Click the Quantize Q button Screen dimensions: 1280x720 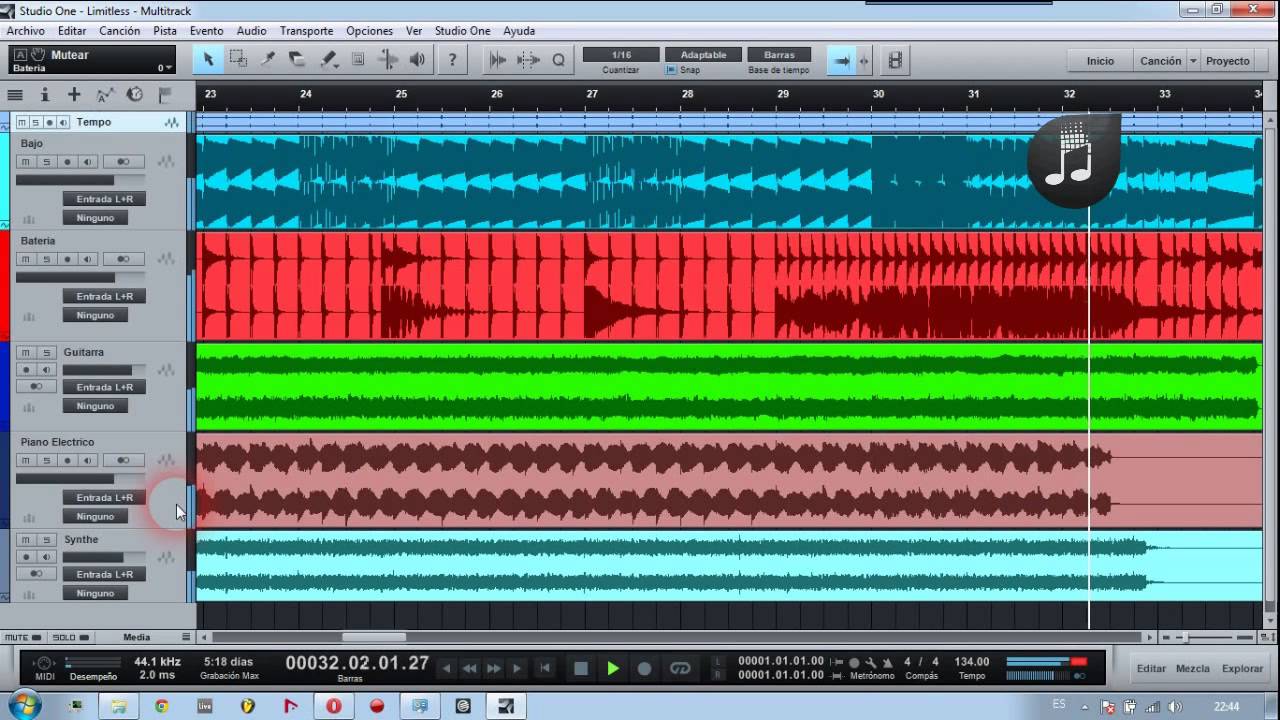[558, 60]
